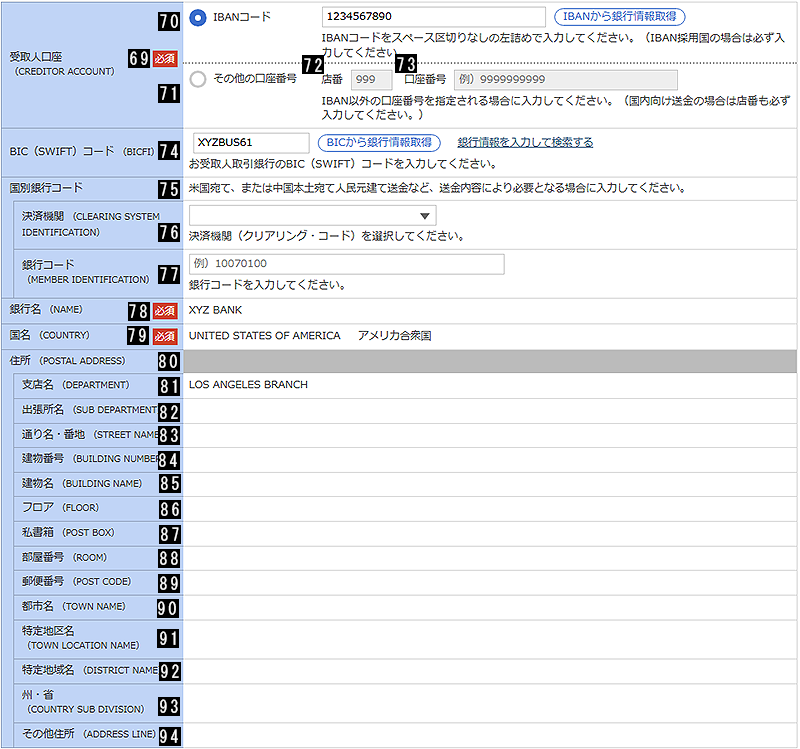The width and height of the screenshot is (800, 749).
Task: Click the IBAN code input field
Action: click(434, 17)
